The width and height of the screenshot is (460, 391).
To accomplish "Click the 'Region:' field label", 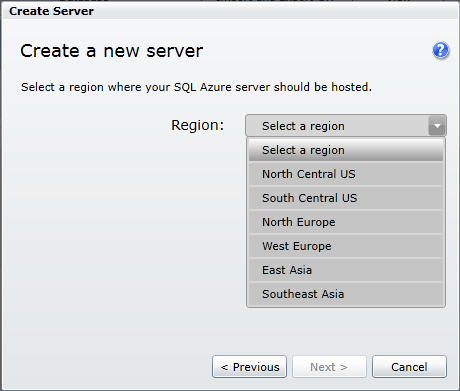I will 198,125.
